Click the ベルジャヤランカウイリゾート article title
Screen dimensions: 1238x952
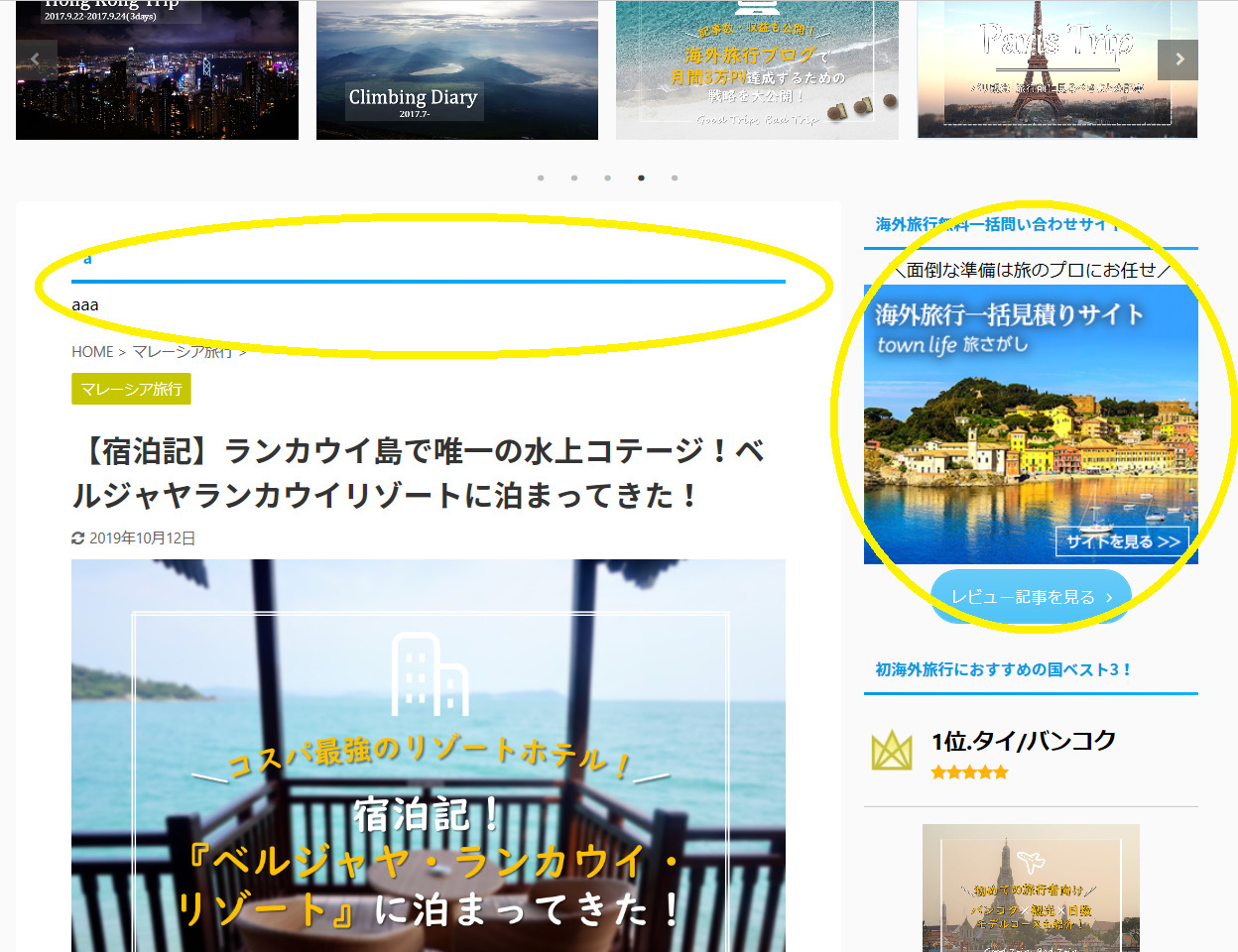pyautogui.click(x=419, y=473)
